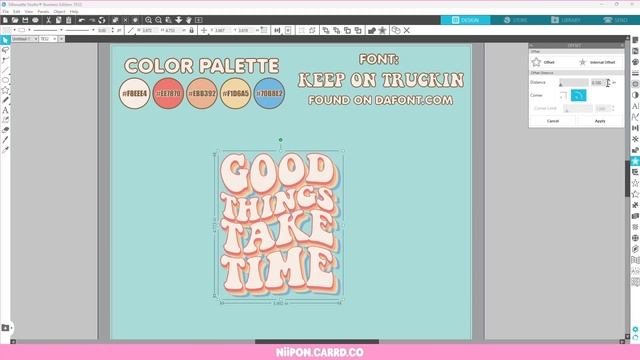This screenshot has height=360, width=640.
Task: Click the GOOD THINGS TAKE TIME design
Action: [279, 225]
